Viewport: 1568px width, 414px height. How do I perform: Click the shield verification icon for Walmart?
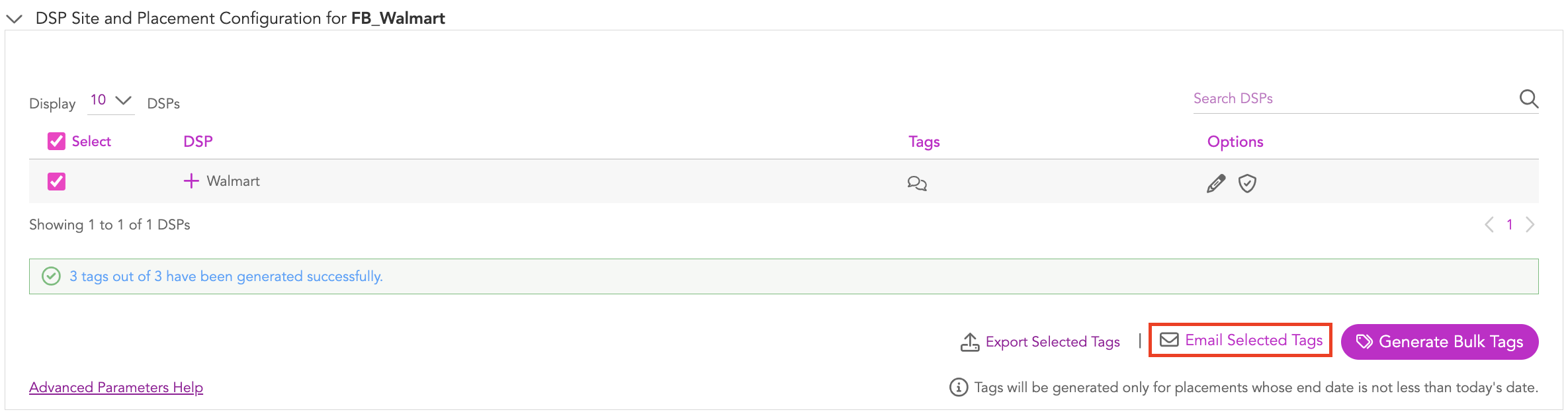(1247, 183)
